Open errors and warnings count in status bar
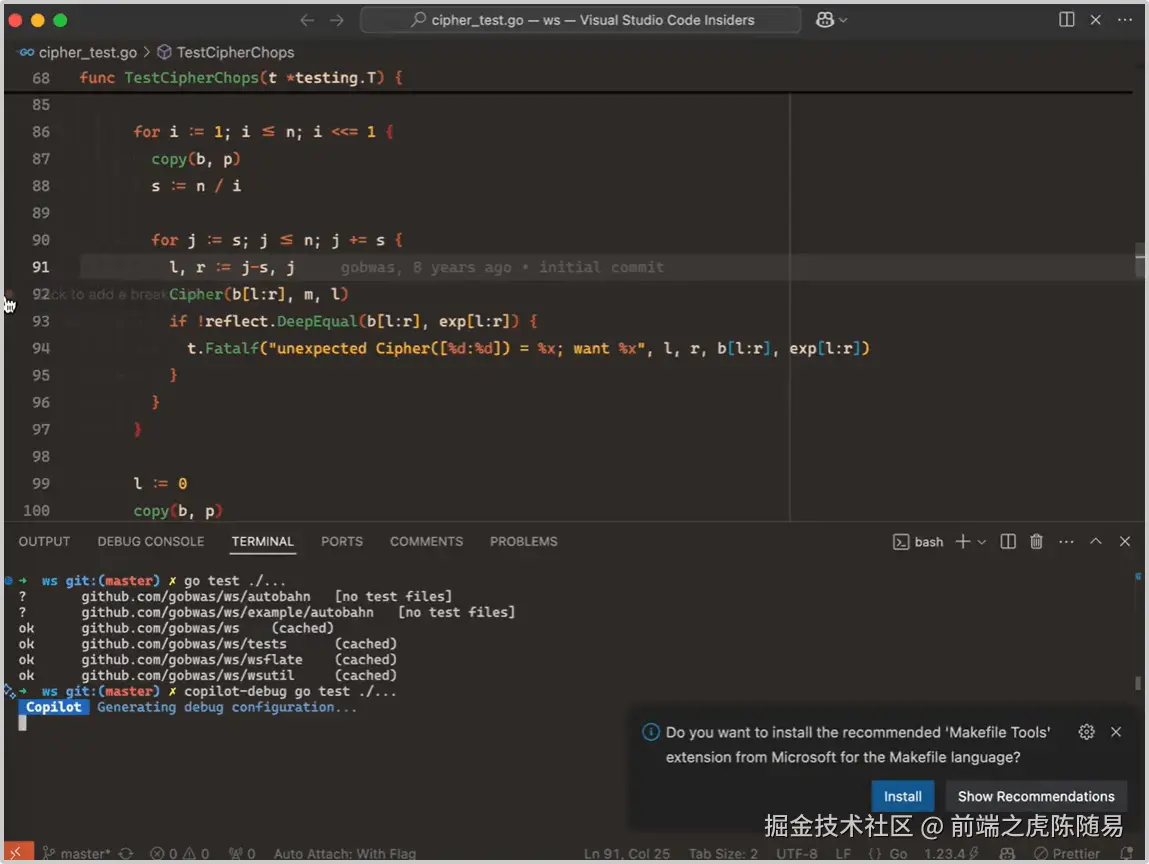The height and width of the screenshot is (864, 1149). [x=180, y=853]
